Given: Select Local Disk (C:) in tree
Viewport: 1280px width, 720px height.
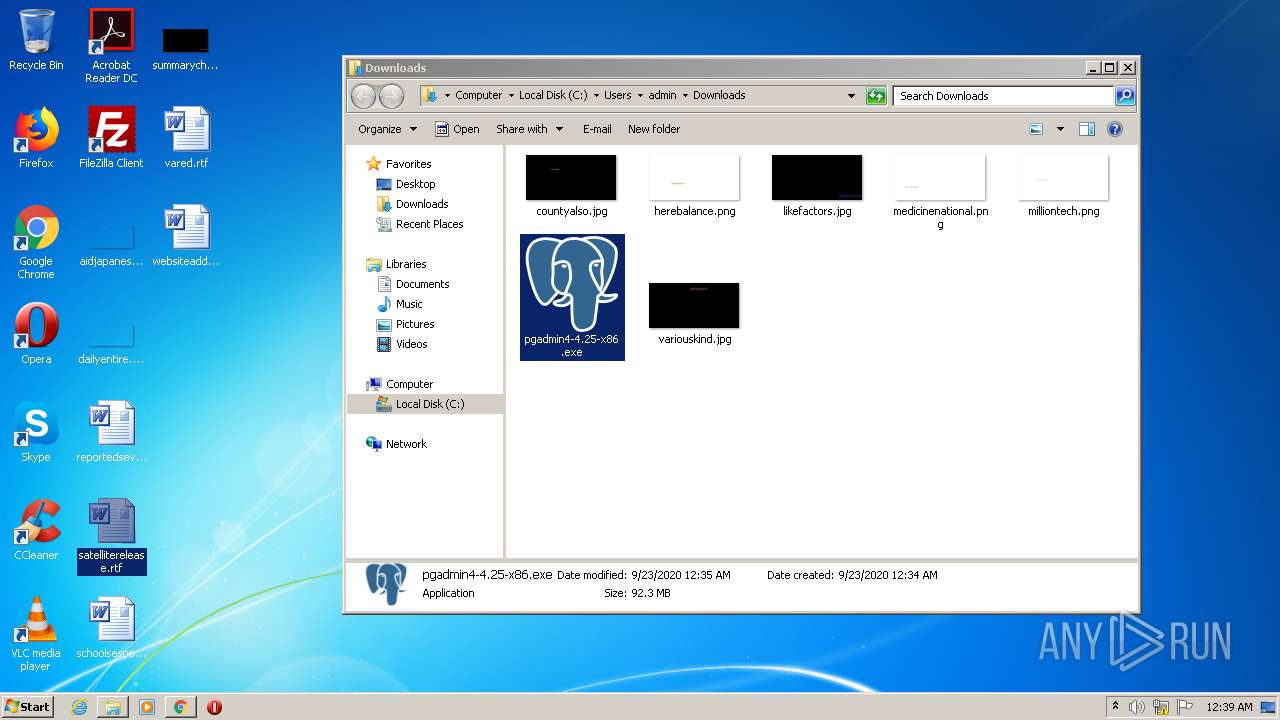Looking at the screenshot, I should point(425,404).
